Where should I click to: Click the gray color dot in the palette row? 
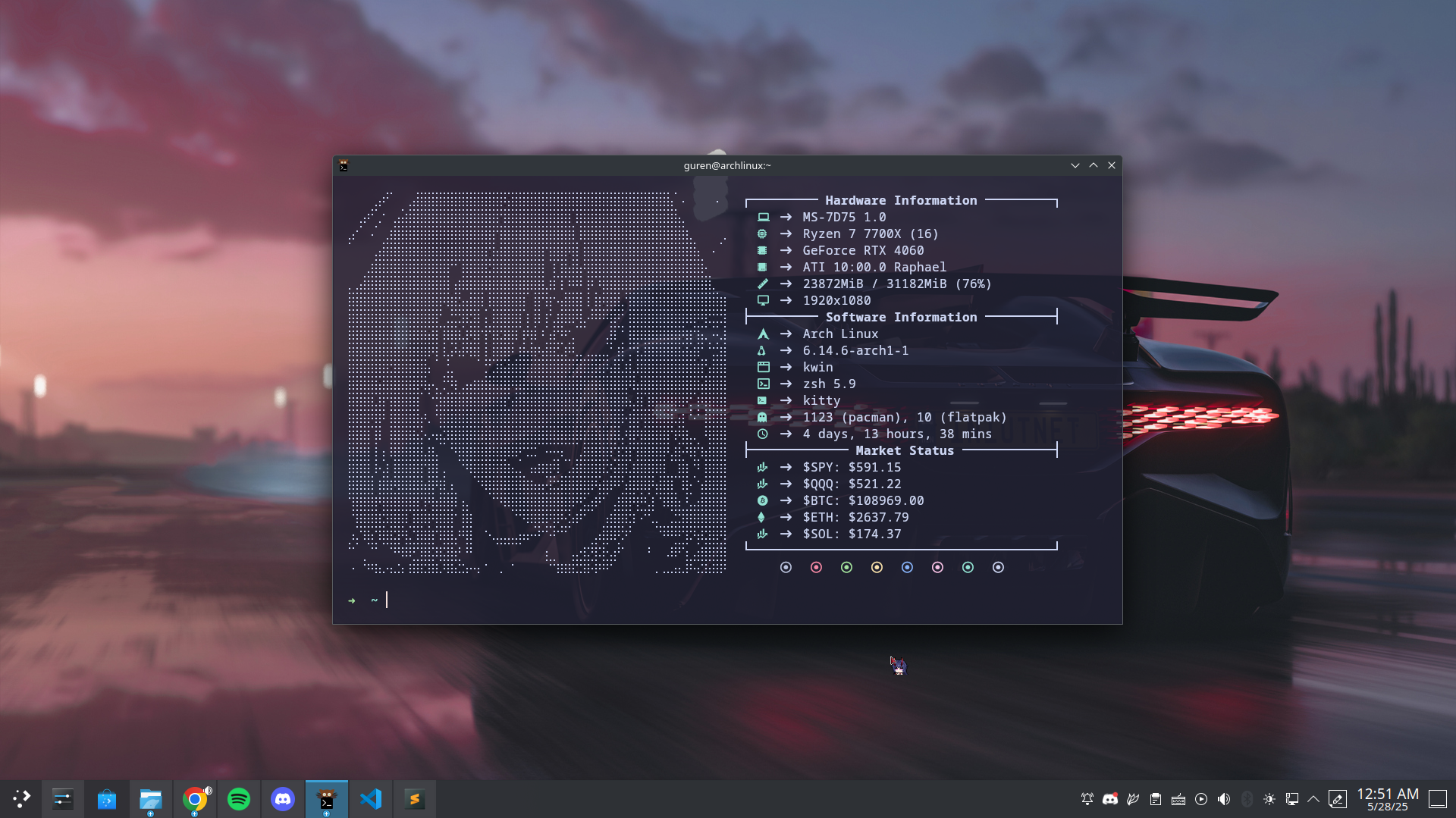click(x=786, y=567)
